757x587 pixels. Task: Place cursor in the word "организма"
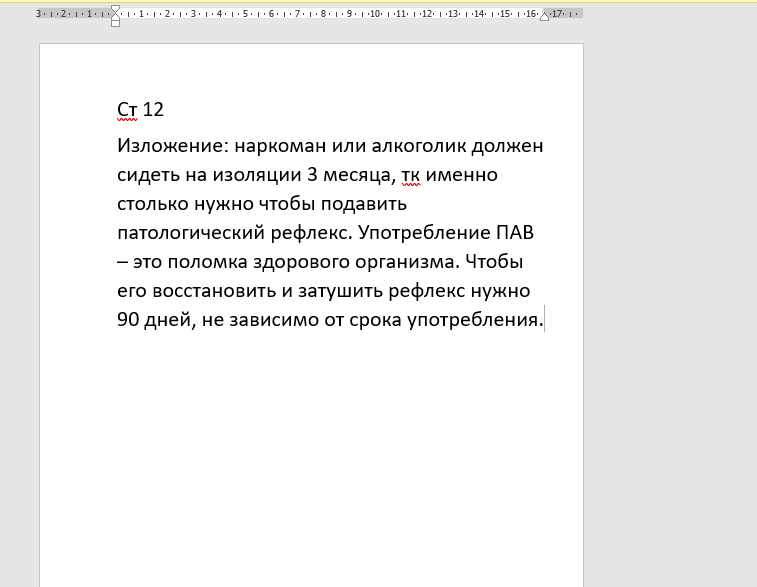tap(439, 263)
